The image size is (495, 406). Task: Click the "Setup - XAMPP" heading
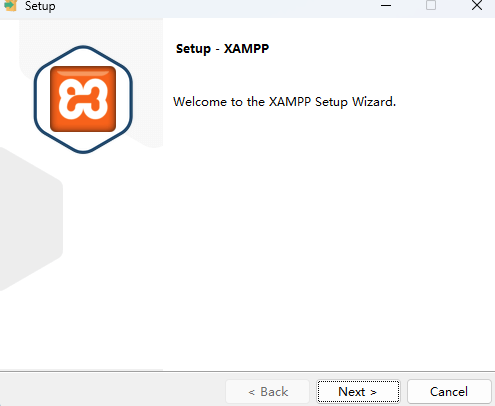tap(222, 49)
